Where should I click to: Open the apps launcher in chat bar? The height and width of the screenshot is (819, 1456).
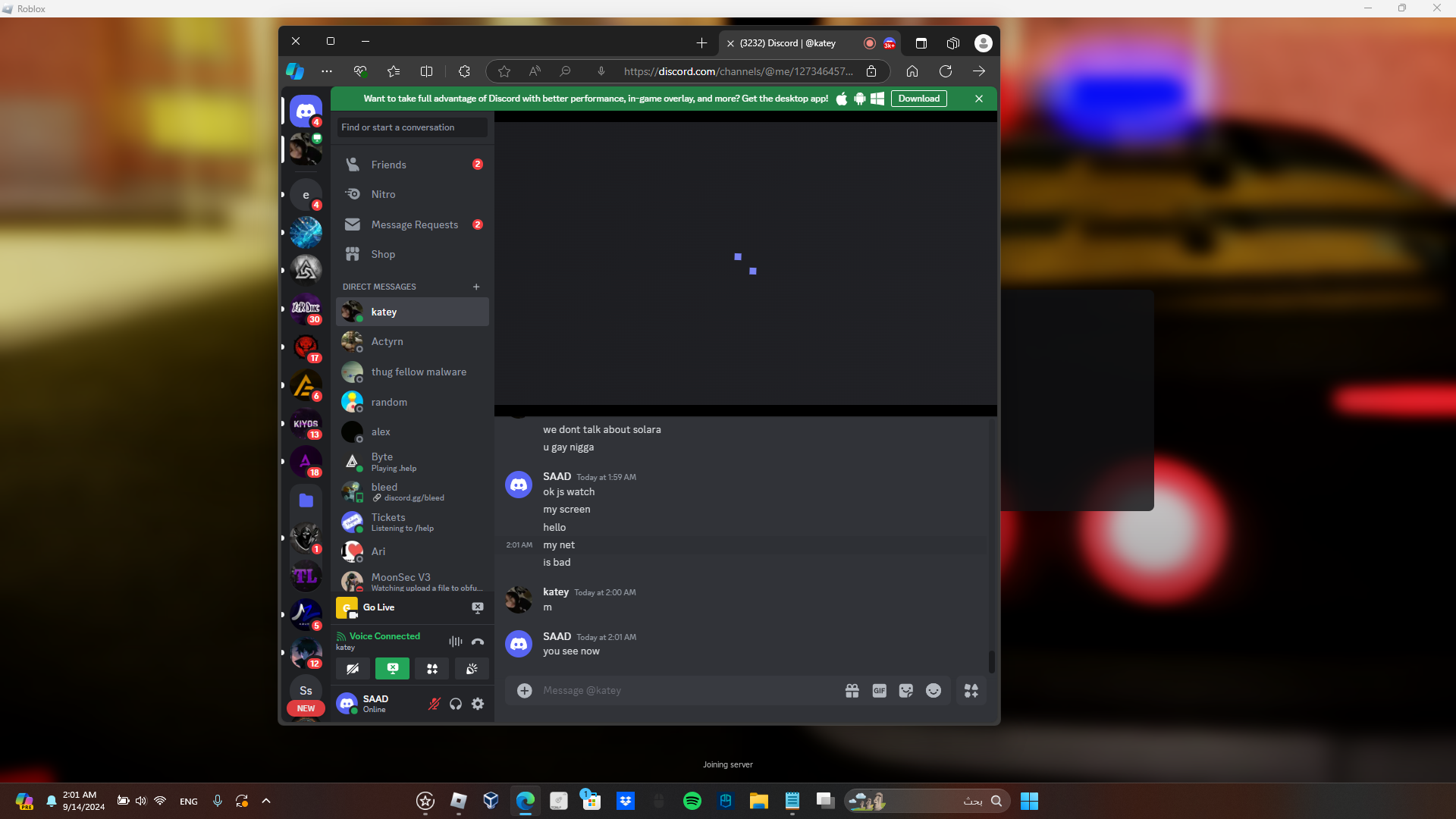coord(971,691)
